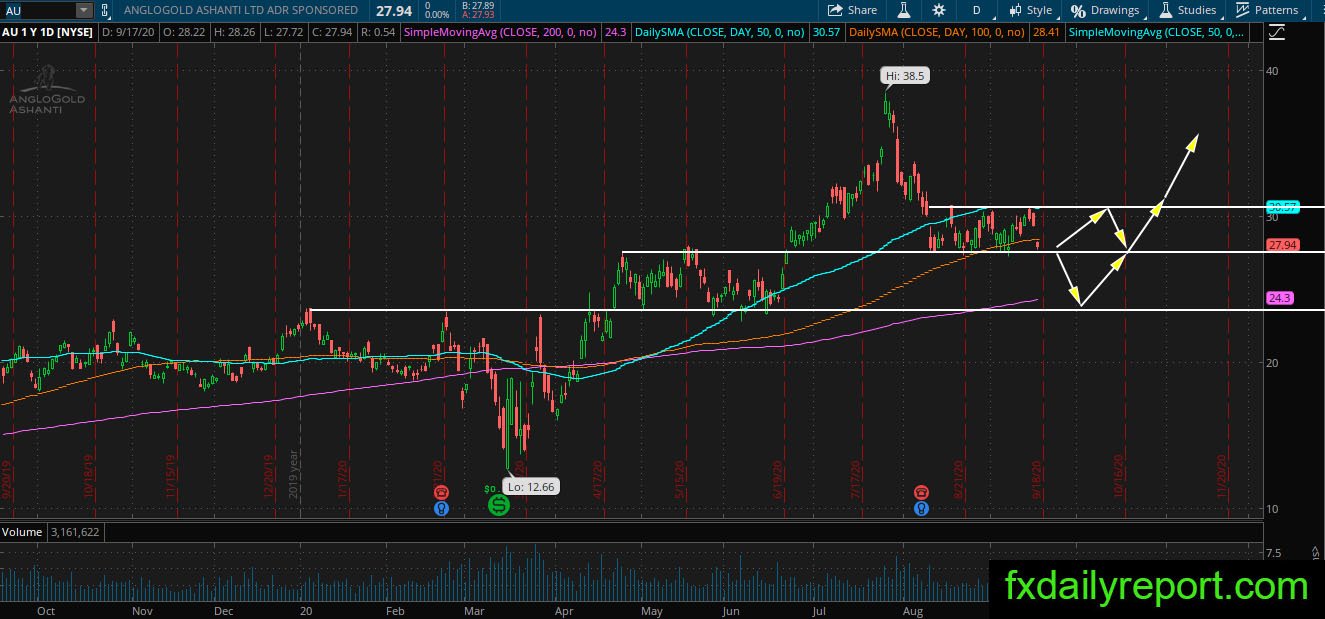The width and height of the screenshot is (1325, 619).
Task: Click the Hi: 38.5 price bubble
Action: [907, 75]
